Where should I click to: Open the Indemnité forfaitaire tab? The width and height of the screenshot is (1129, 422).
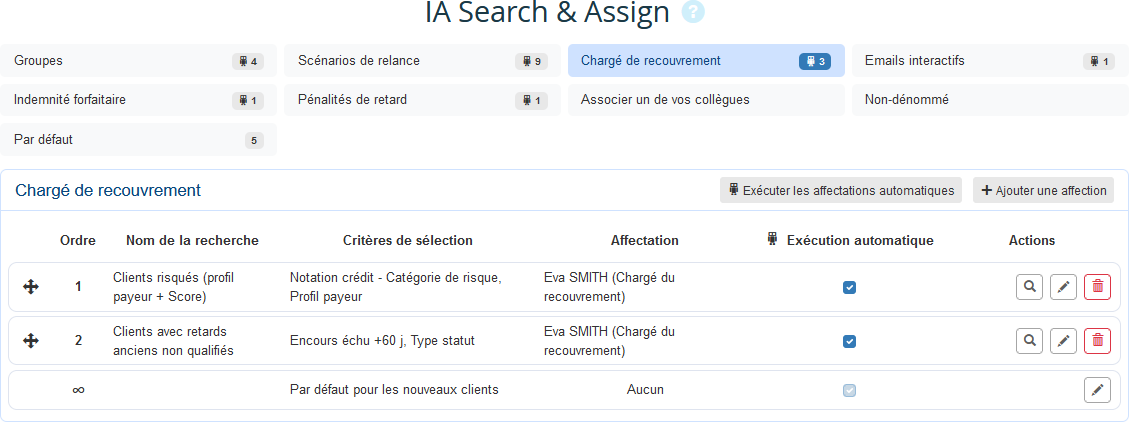pyautogui.click(x=138, y=100)
